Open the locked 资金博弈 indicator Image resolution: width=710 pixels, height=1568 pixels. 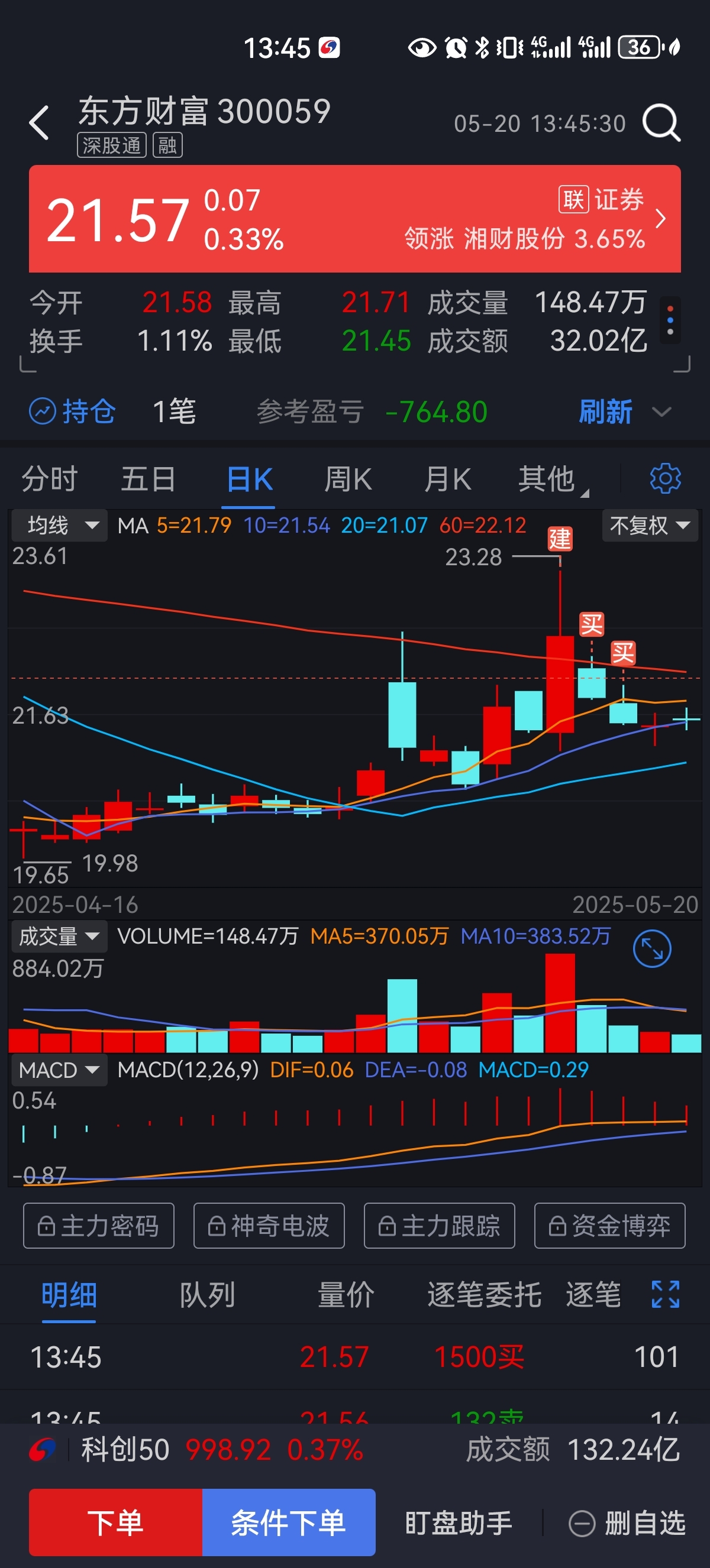coord(610,1225)
